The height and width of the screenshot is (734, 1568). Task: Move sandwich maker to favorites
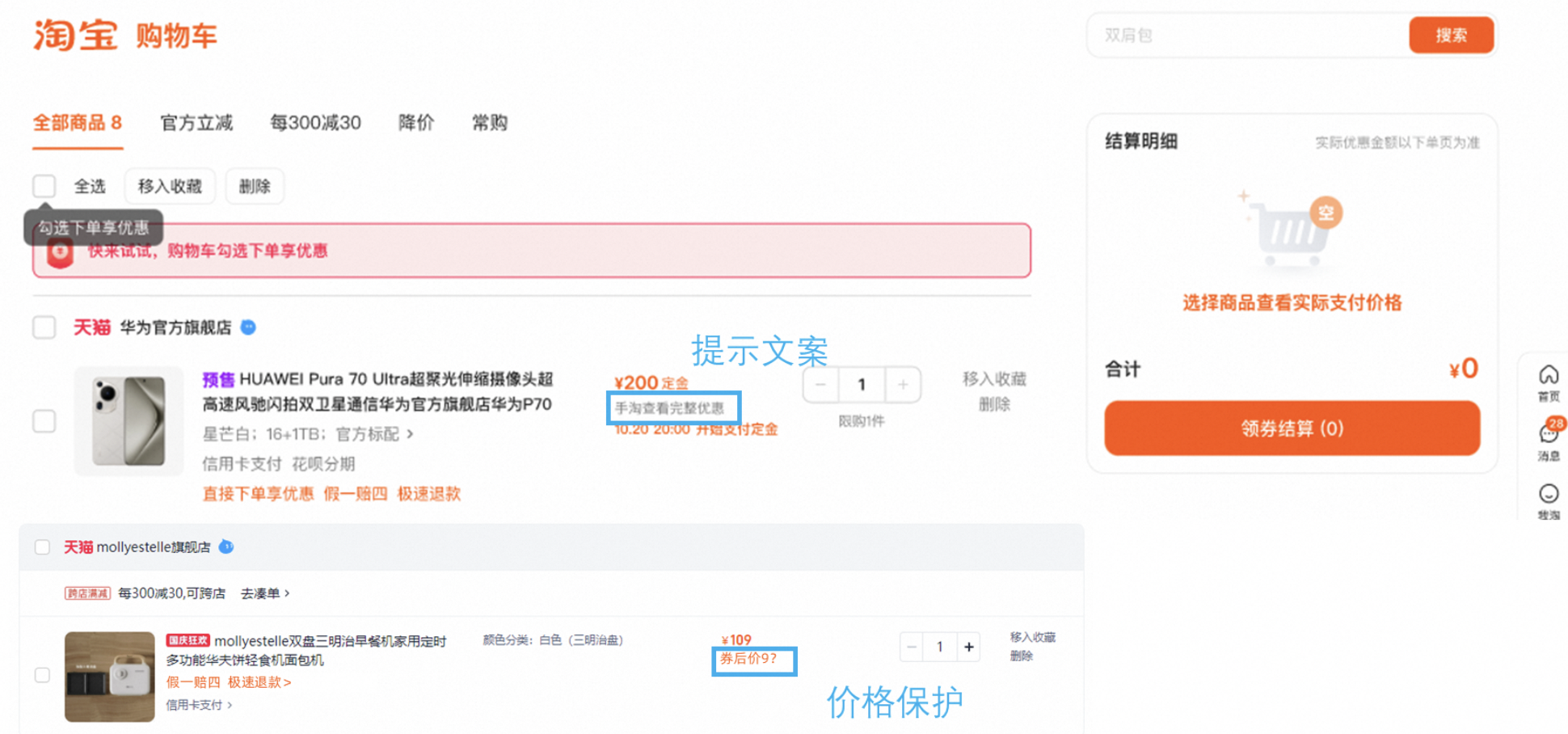pos(1032,637)
